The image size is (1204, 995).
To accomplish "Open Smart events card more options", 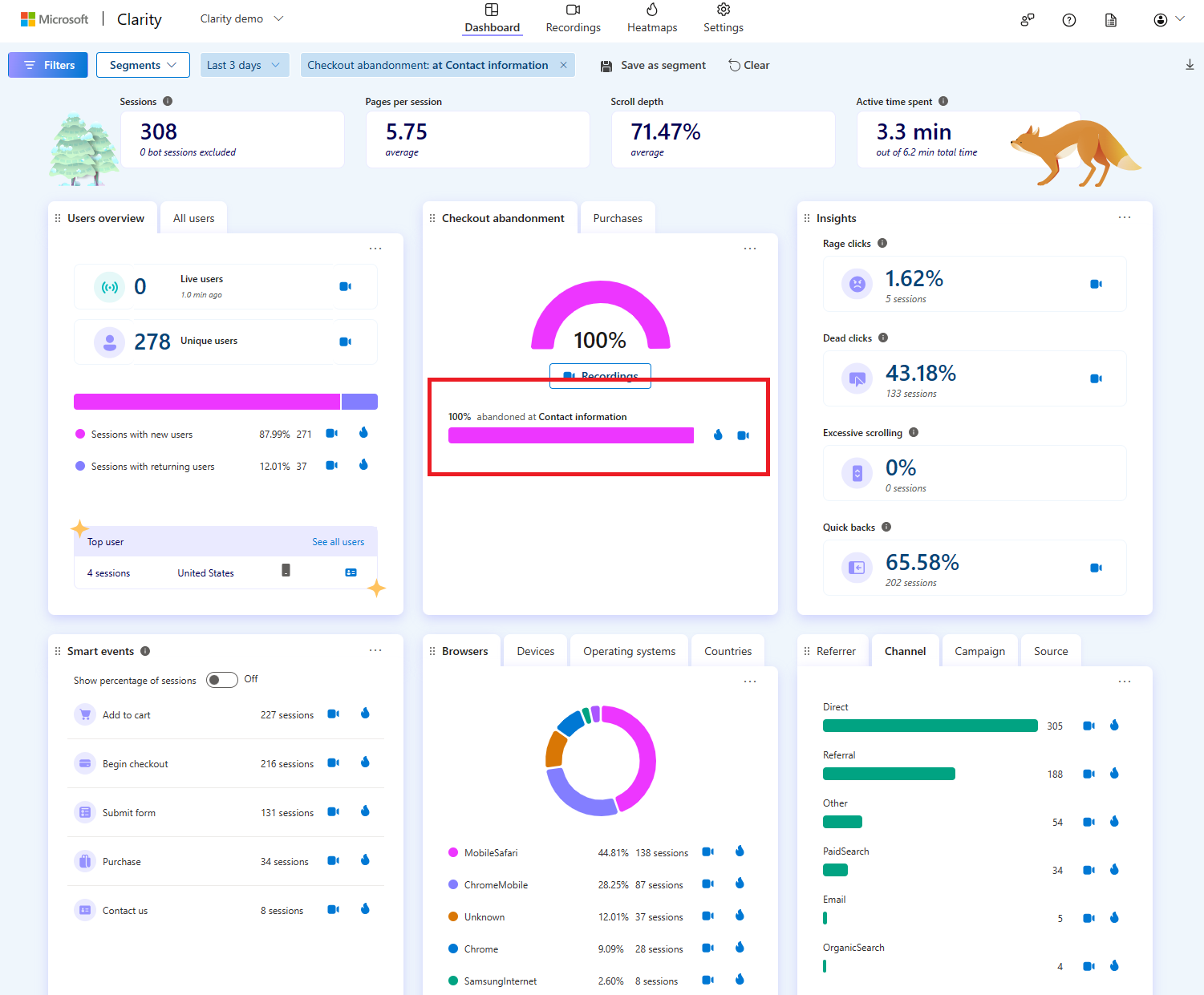I will pyautogui.click(x=375, y=650).
